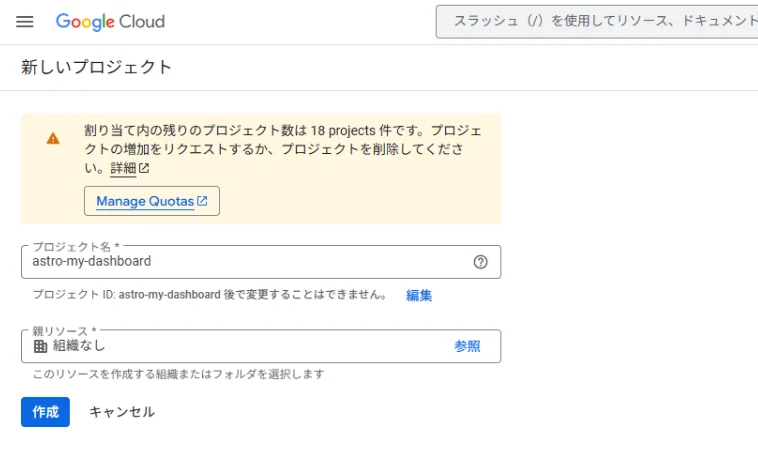
Task: Click the external link icon in Manage Quotas
Action: click(202, 201)
